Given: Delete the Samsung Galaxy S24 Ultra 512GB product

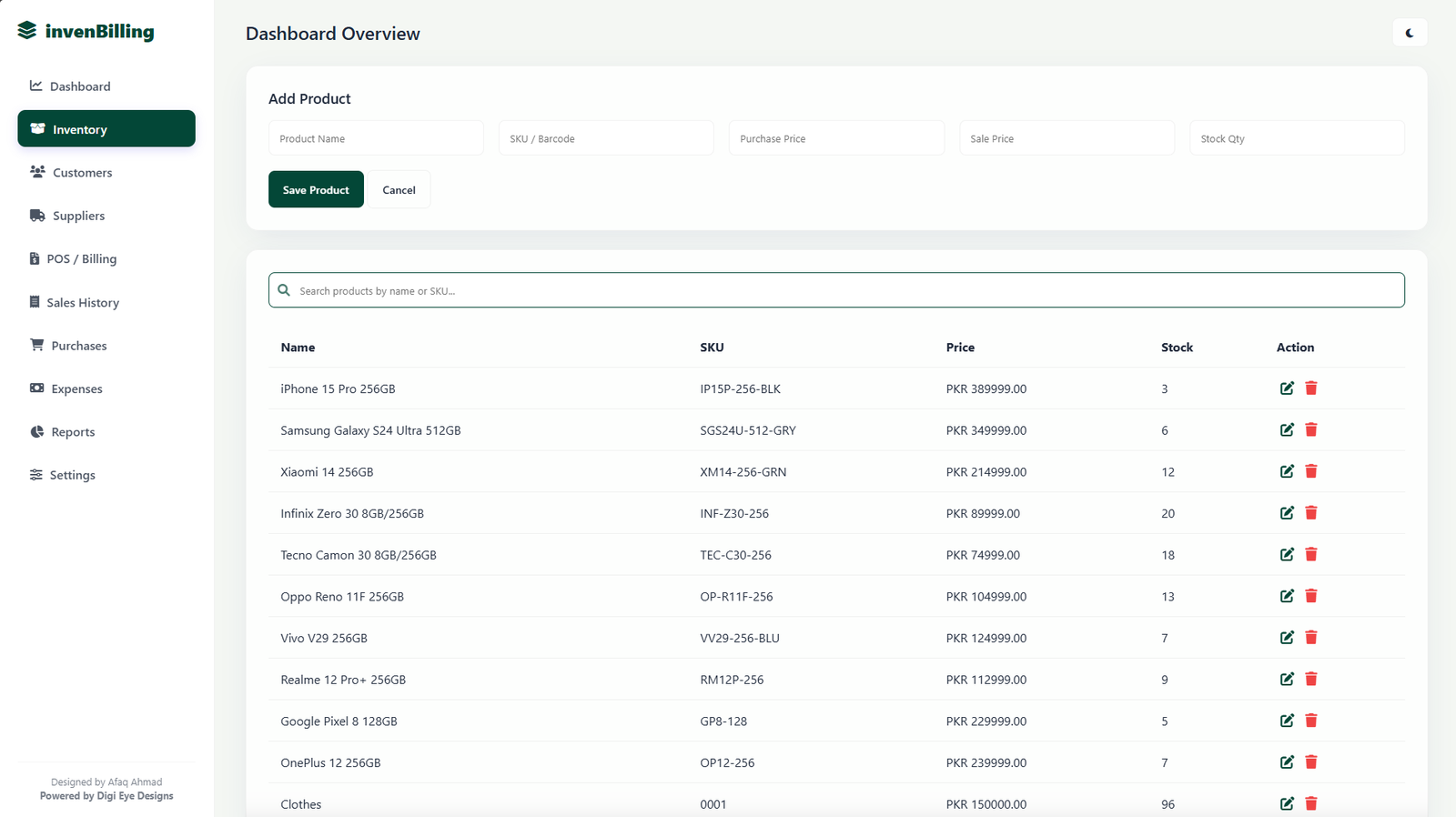Looking at the screenshot, I should (x=1311, y=430).
